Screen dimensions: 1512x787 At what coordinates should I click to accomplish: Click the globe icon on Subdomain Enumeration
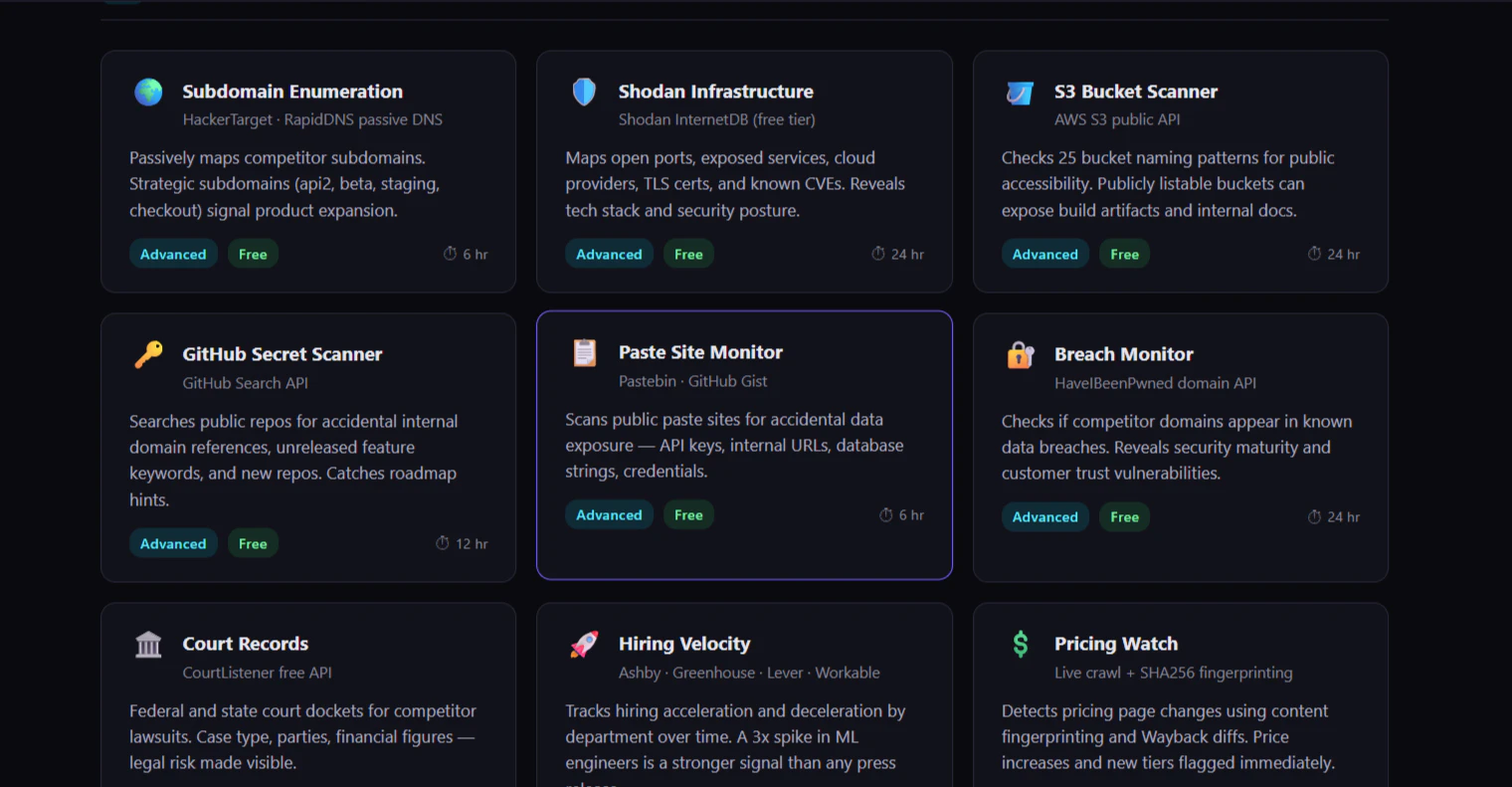coord(148,93)
